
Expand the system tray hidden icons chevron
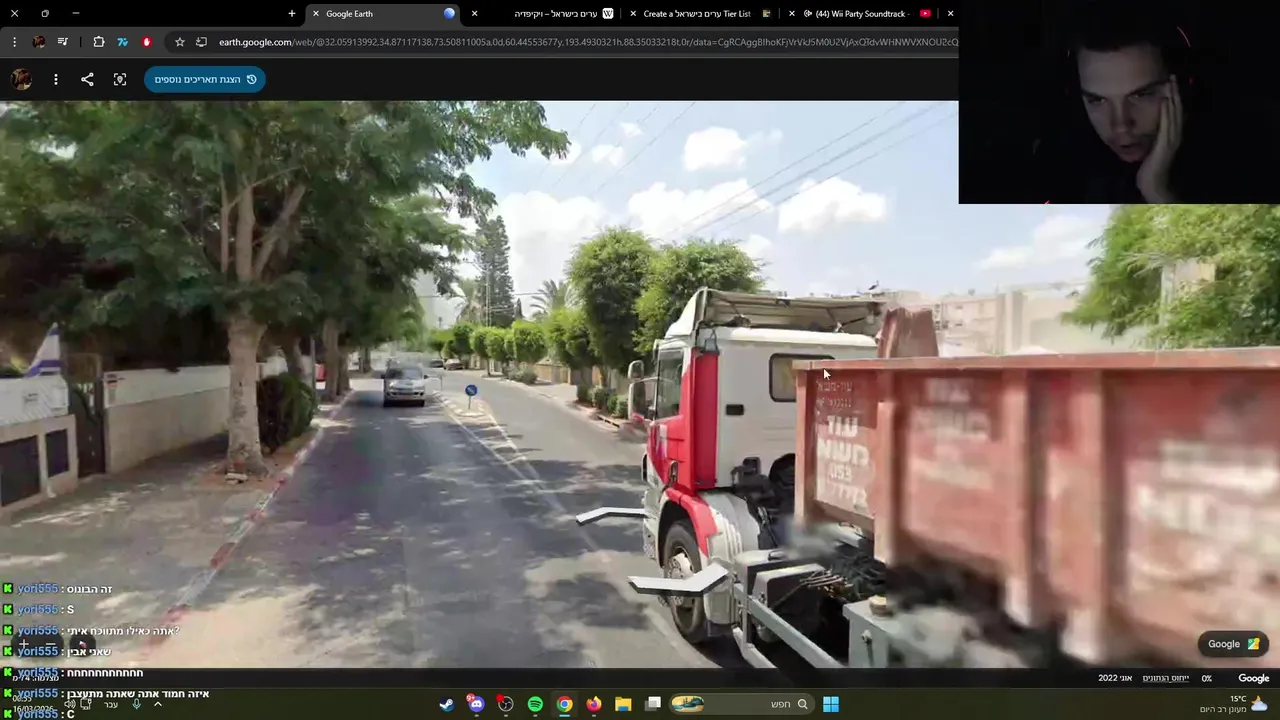pos(157,704)
